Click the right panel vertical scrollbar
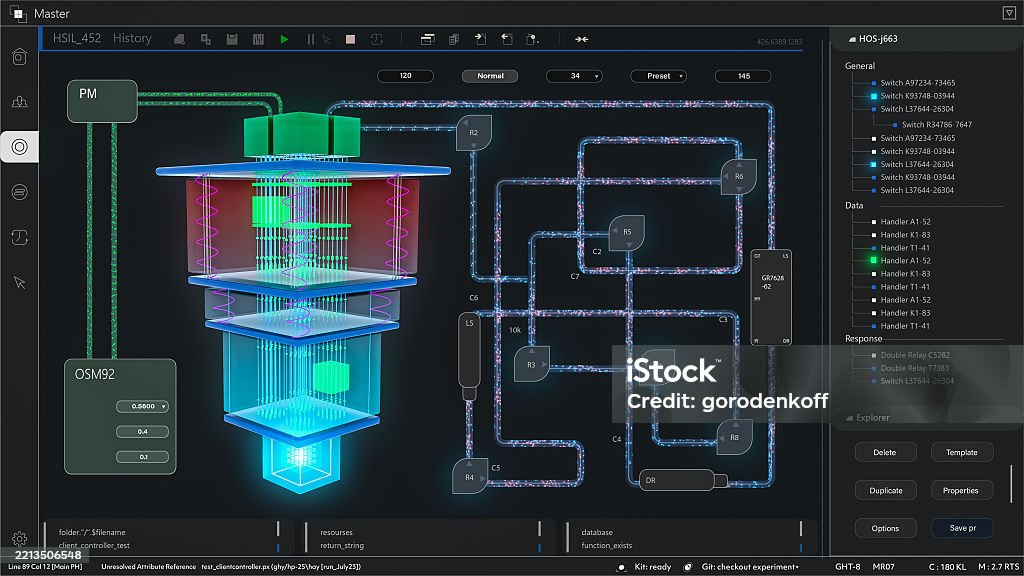 point(1011,483)
